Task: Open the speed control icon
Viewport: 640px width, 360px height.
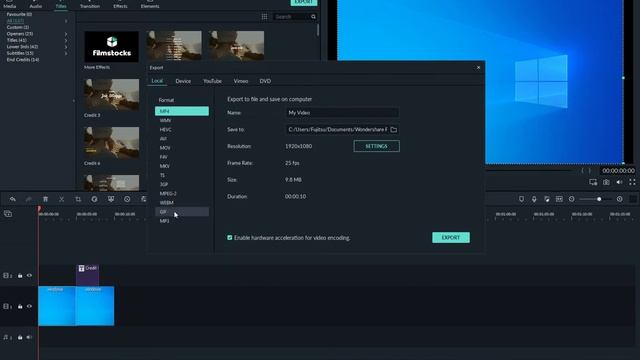Action: click(94, 199)
